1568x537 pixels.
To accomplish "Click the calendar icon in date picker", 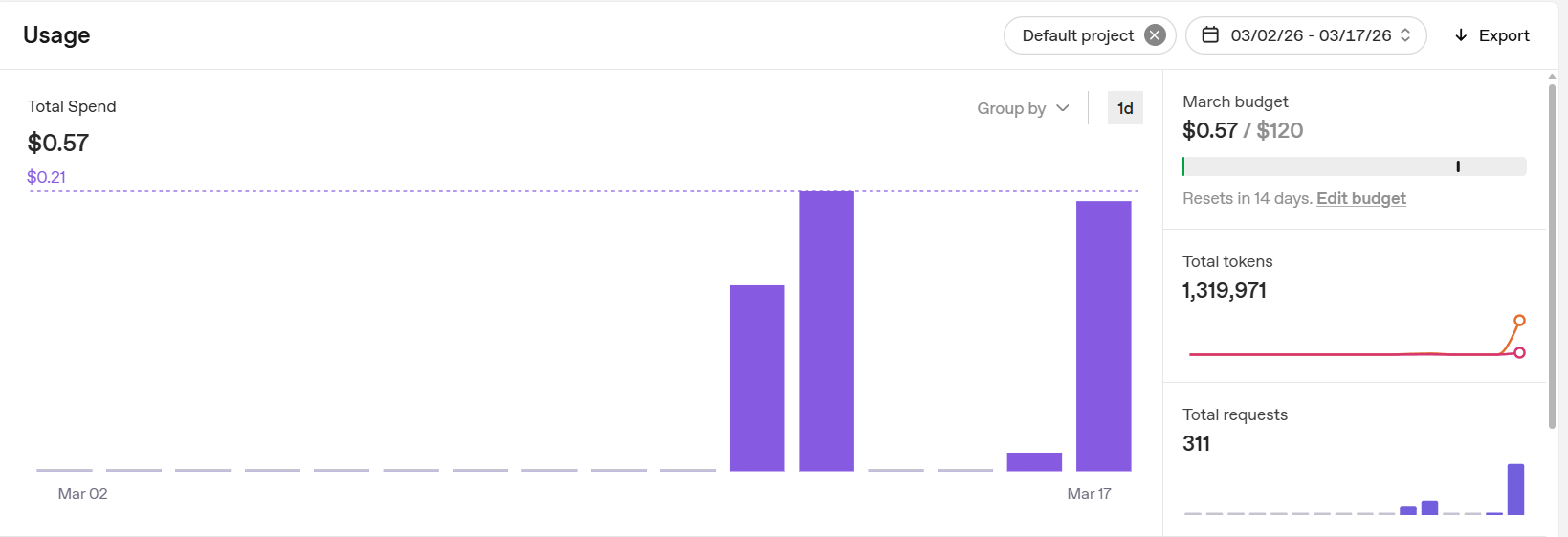I will tap(1210, 35).
